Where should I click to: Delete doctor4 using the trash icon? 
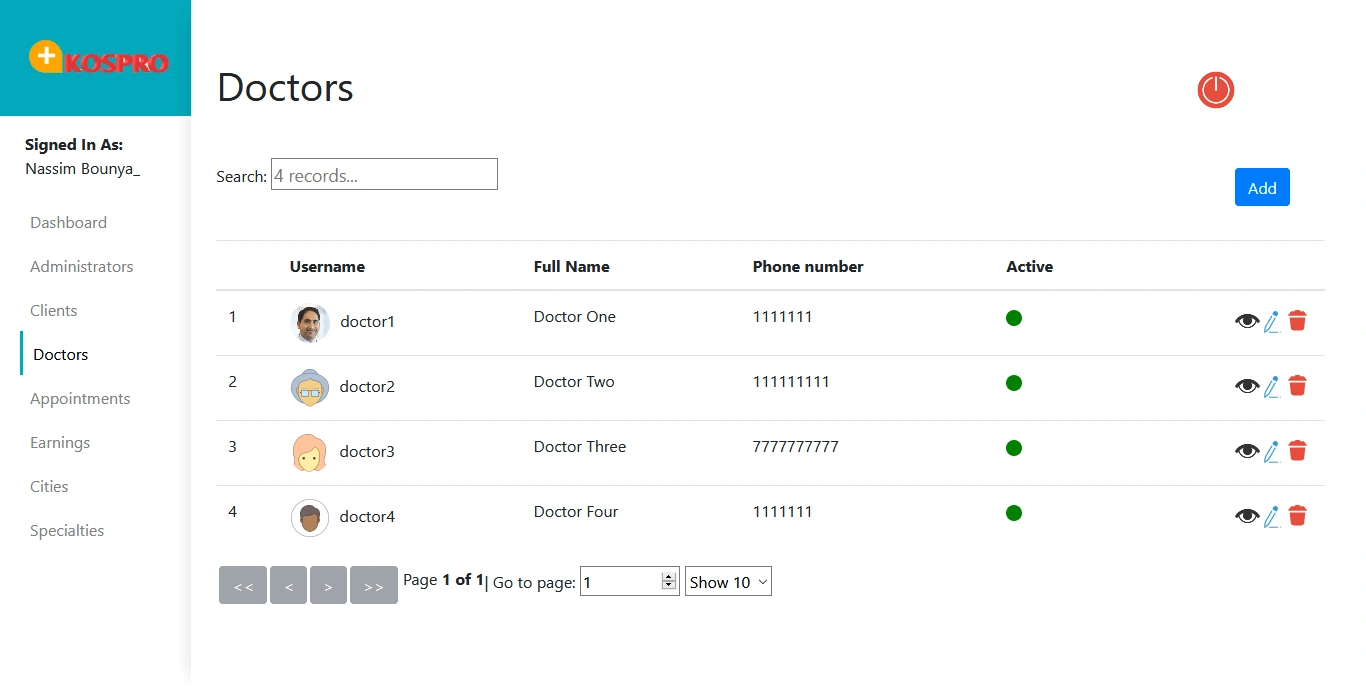pyautogui.click(x=1298, y=516)
